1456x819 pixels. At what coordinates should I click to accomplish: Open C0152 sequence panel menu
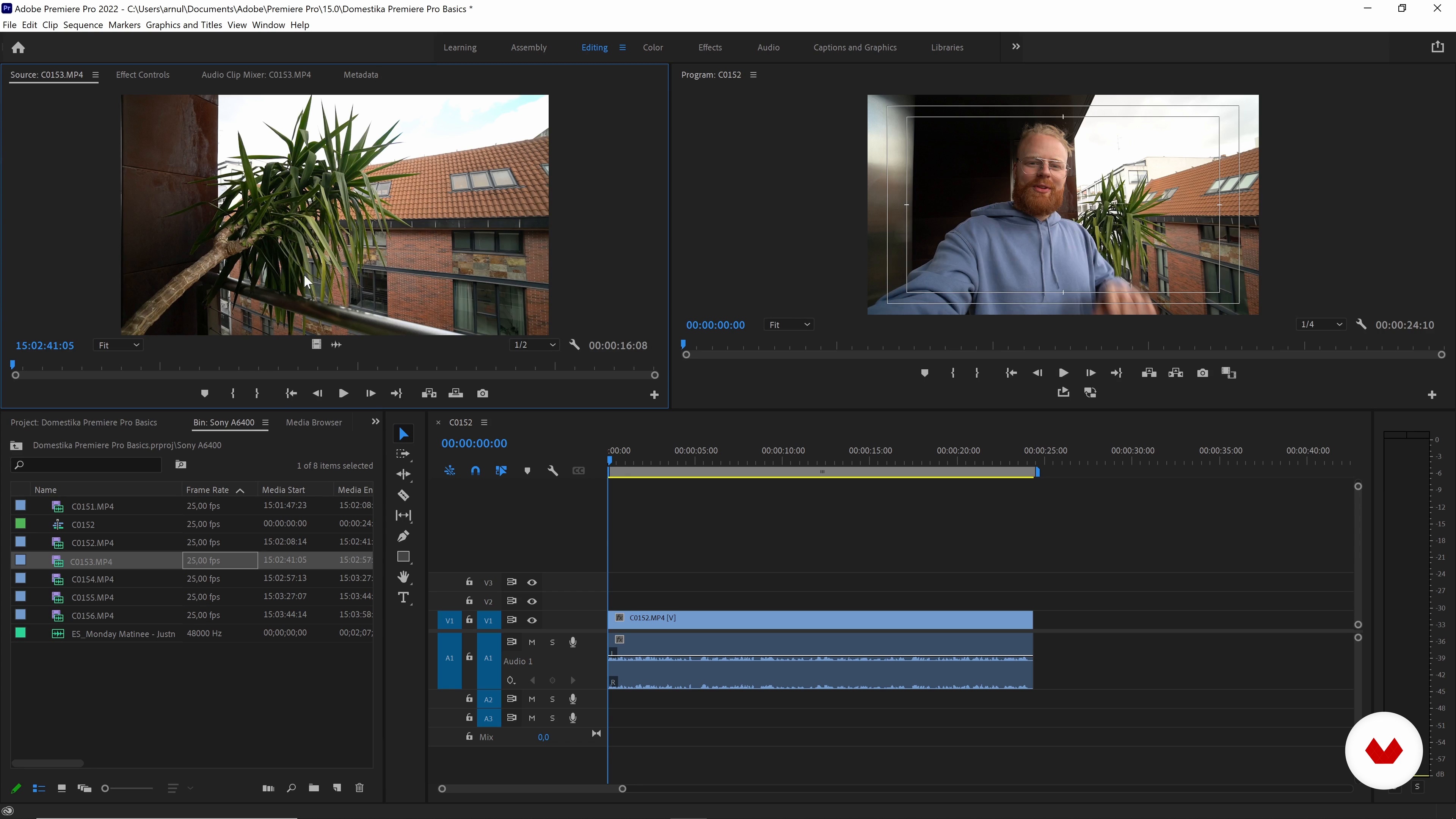pyautogui.click(x=484, y=422)
